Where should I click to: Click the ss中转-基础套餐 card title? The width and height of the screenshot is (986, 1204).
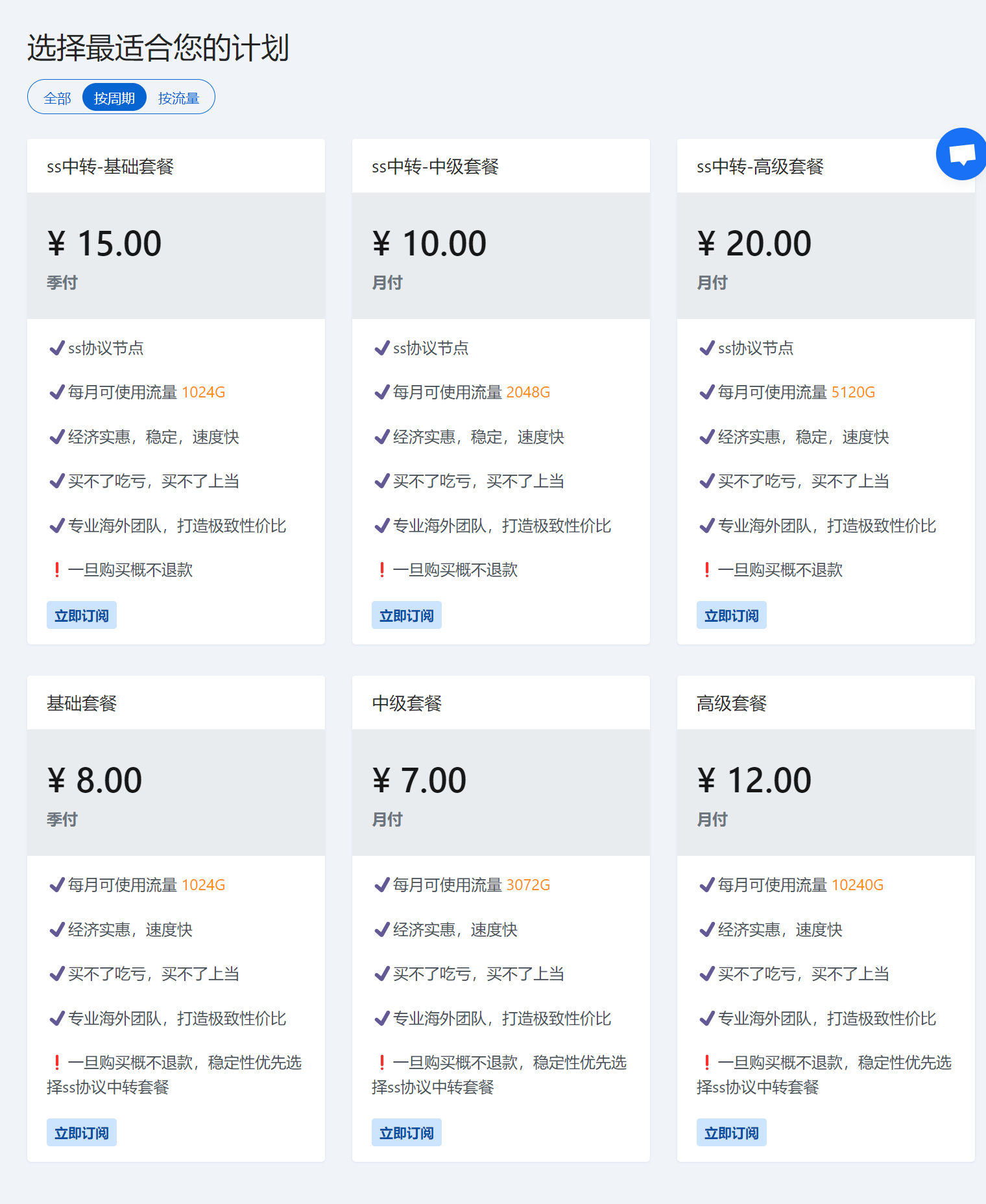point(110,167)
